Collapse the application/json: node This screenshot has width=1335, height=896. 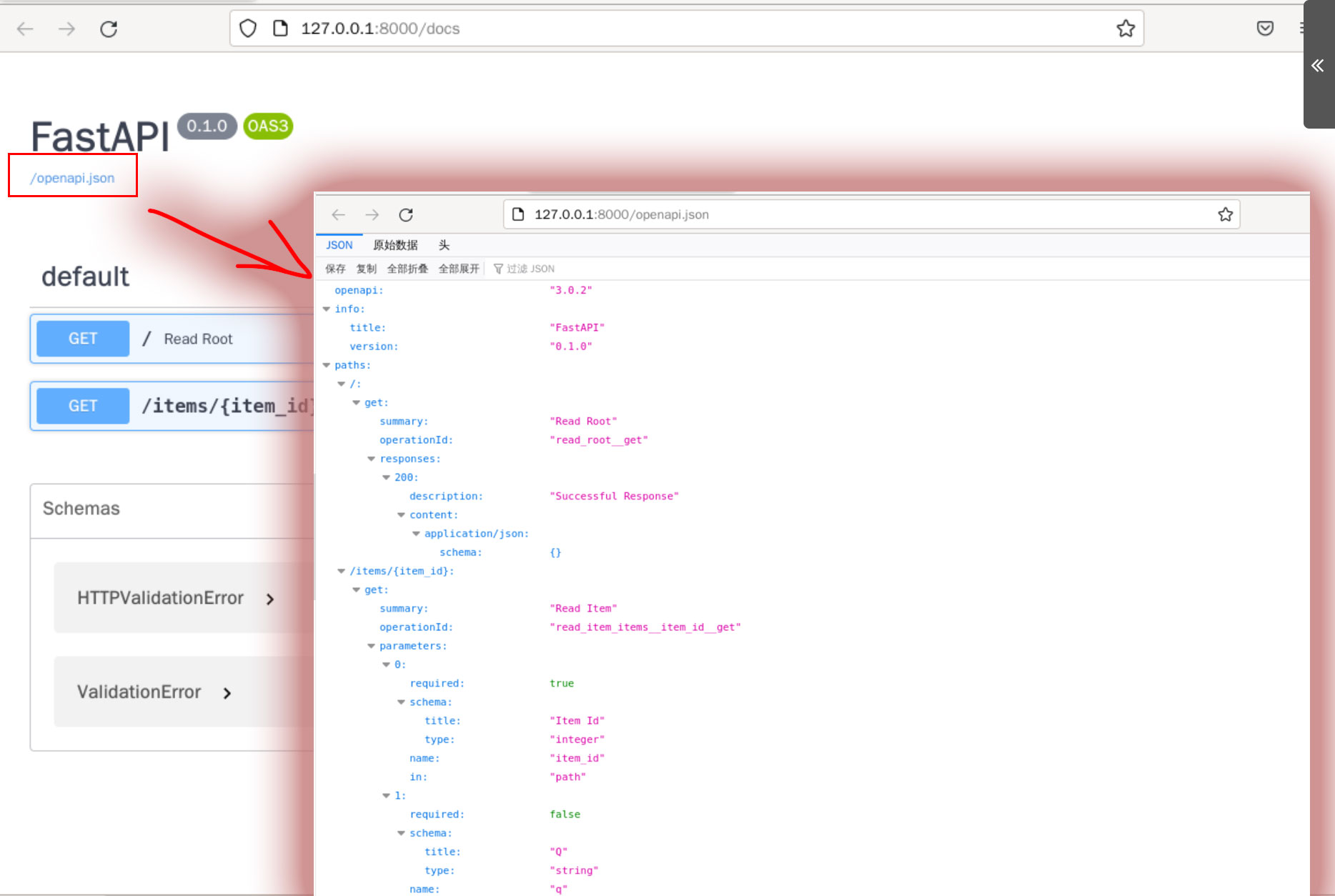[417, 534]
